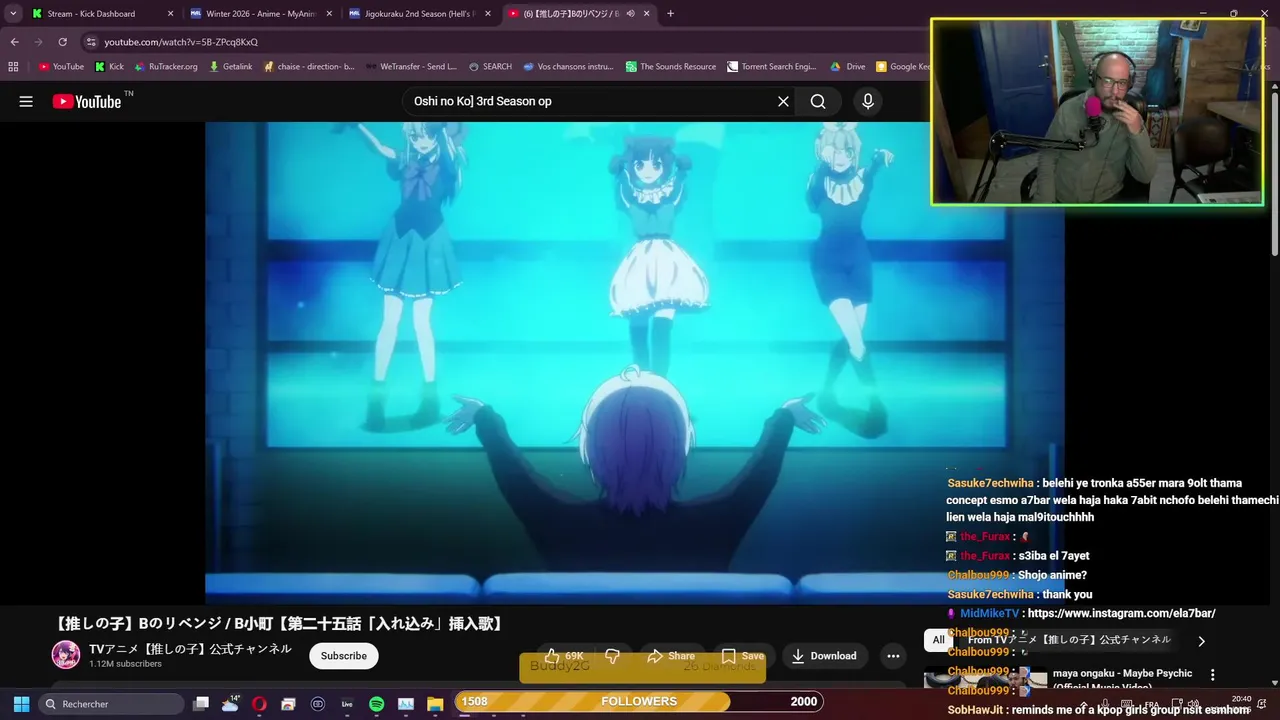Image resolution: width=1280 pixels, height=720 pixels.
Task: Launch Spotify from the taskbar
Action: (376, 704)
